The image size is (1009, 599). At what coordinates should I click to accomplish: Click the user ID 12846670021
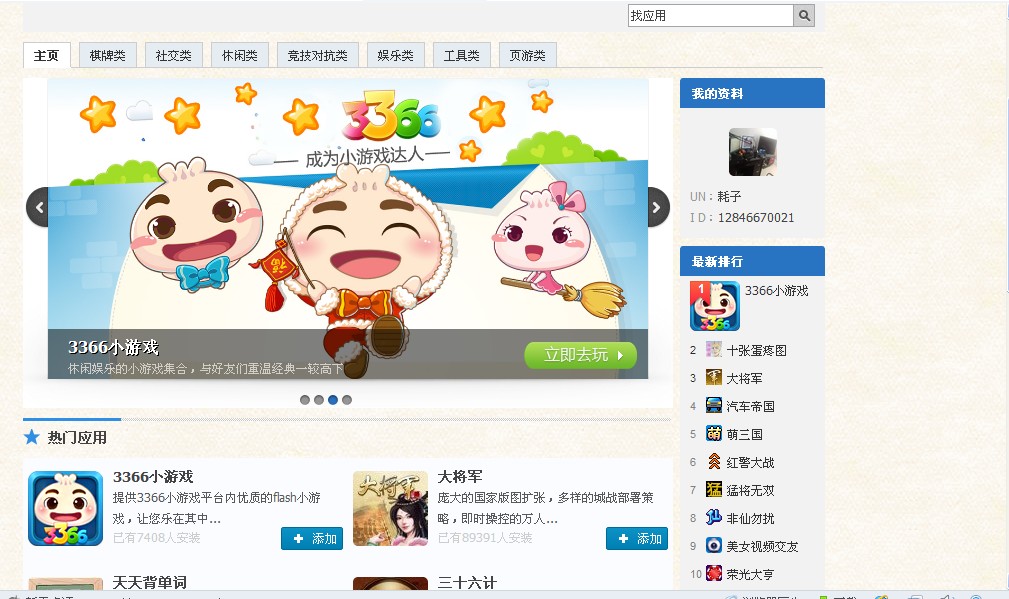(x=755, y=217)
